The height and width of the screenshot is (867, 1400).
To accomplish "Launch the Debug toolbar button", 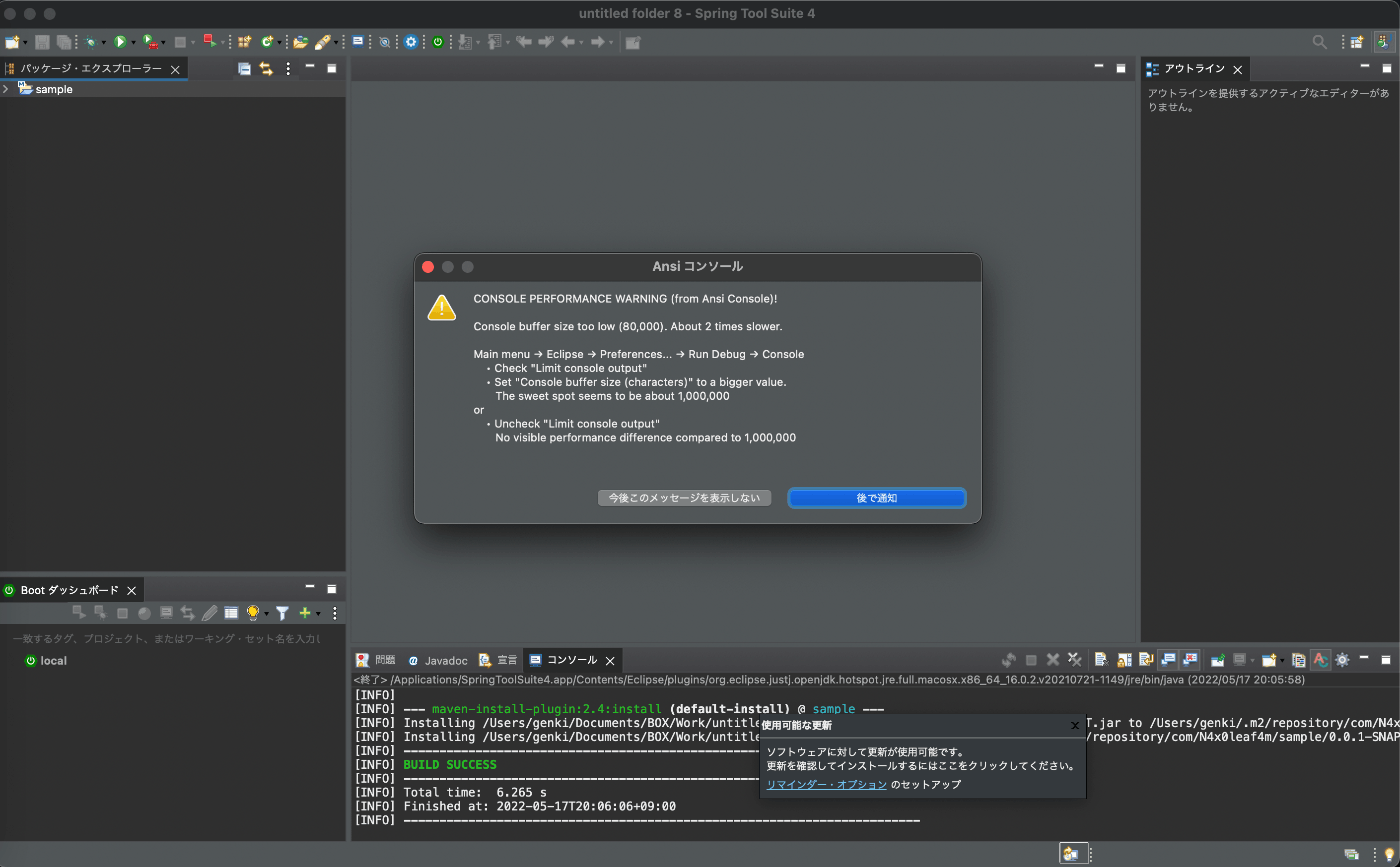I will coord(91,42).
